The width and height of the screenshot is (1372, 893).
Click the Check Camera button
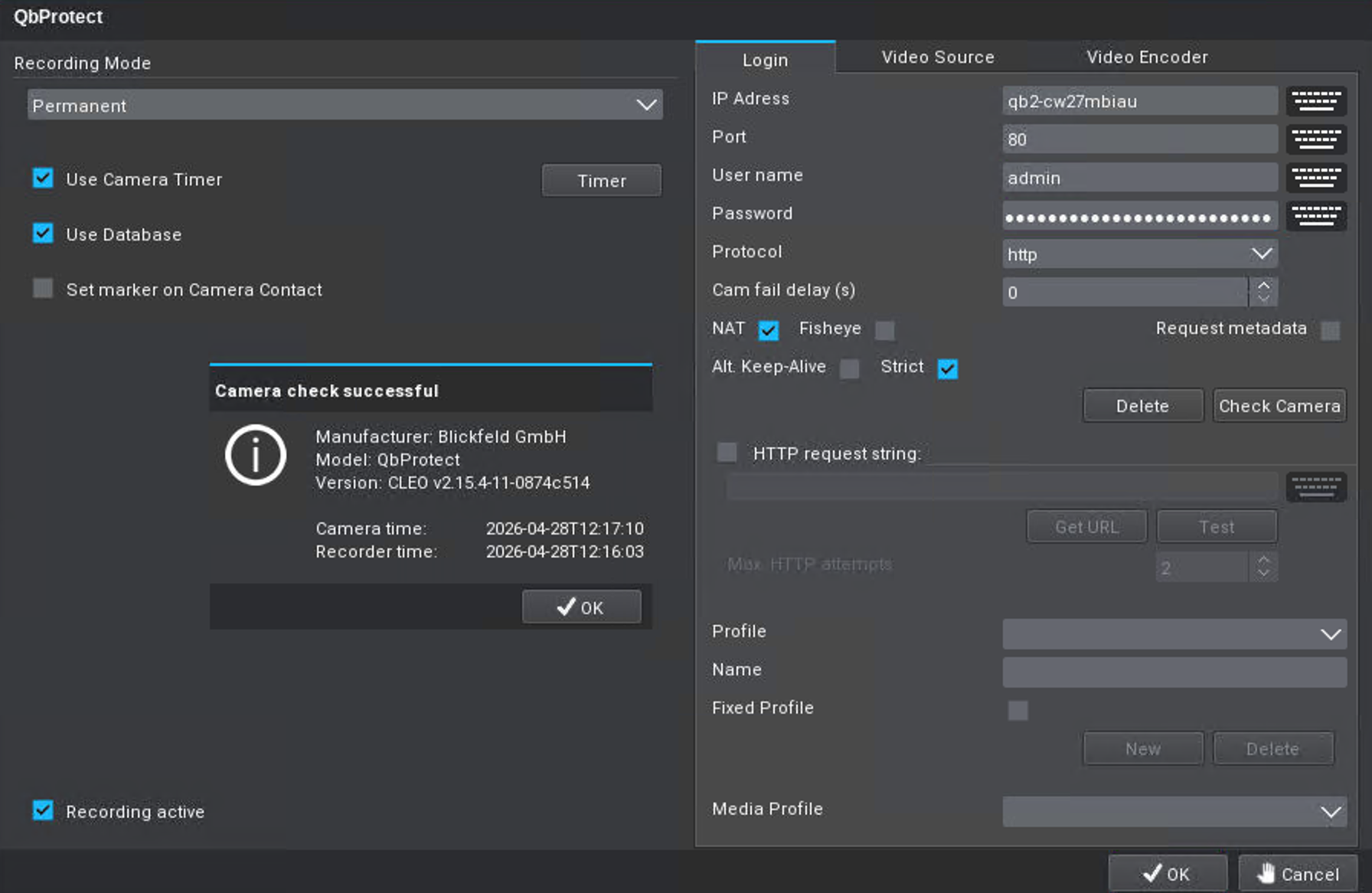pyautogui.click(x=1279, y=405)
